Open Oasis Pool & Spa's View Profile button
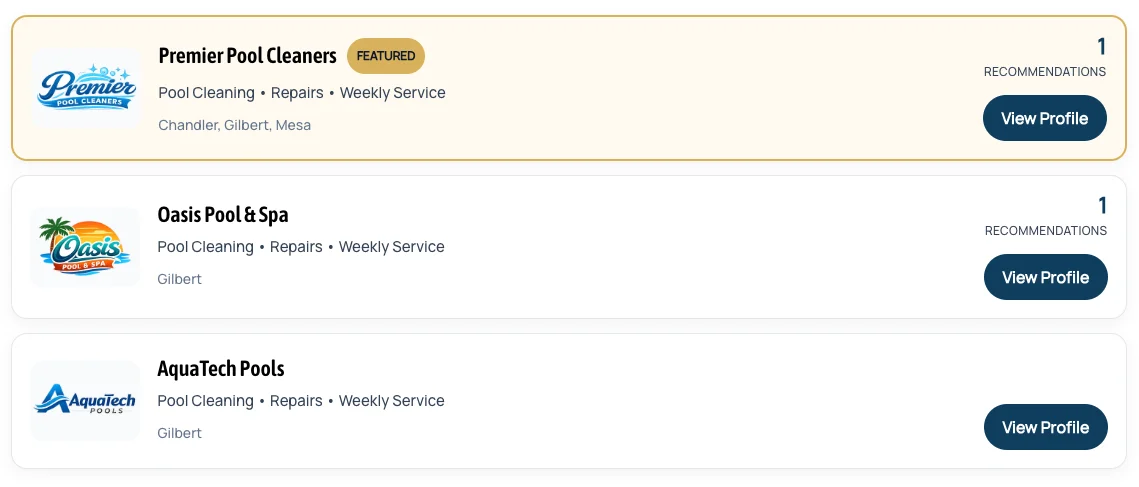The width and height of the screenshot is (1139, 487). [1045, 277]
